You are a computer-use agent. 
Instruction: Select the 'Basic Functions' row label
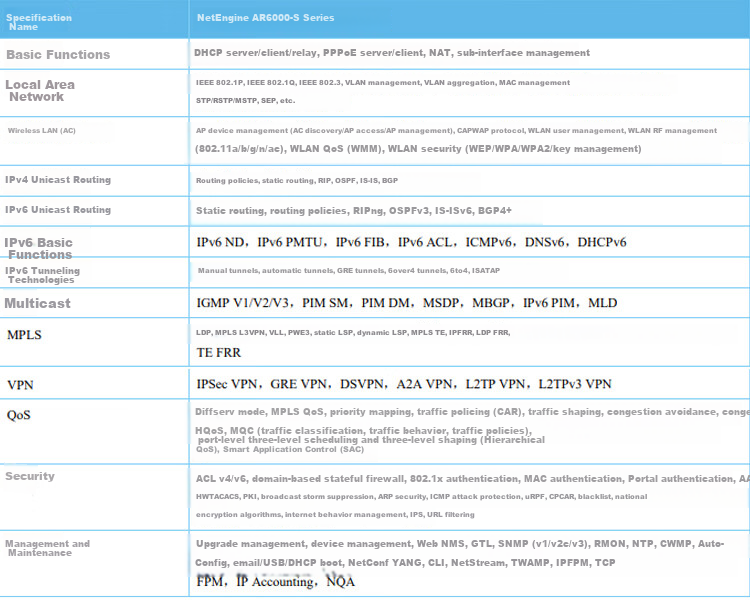(x=58, y=55)
